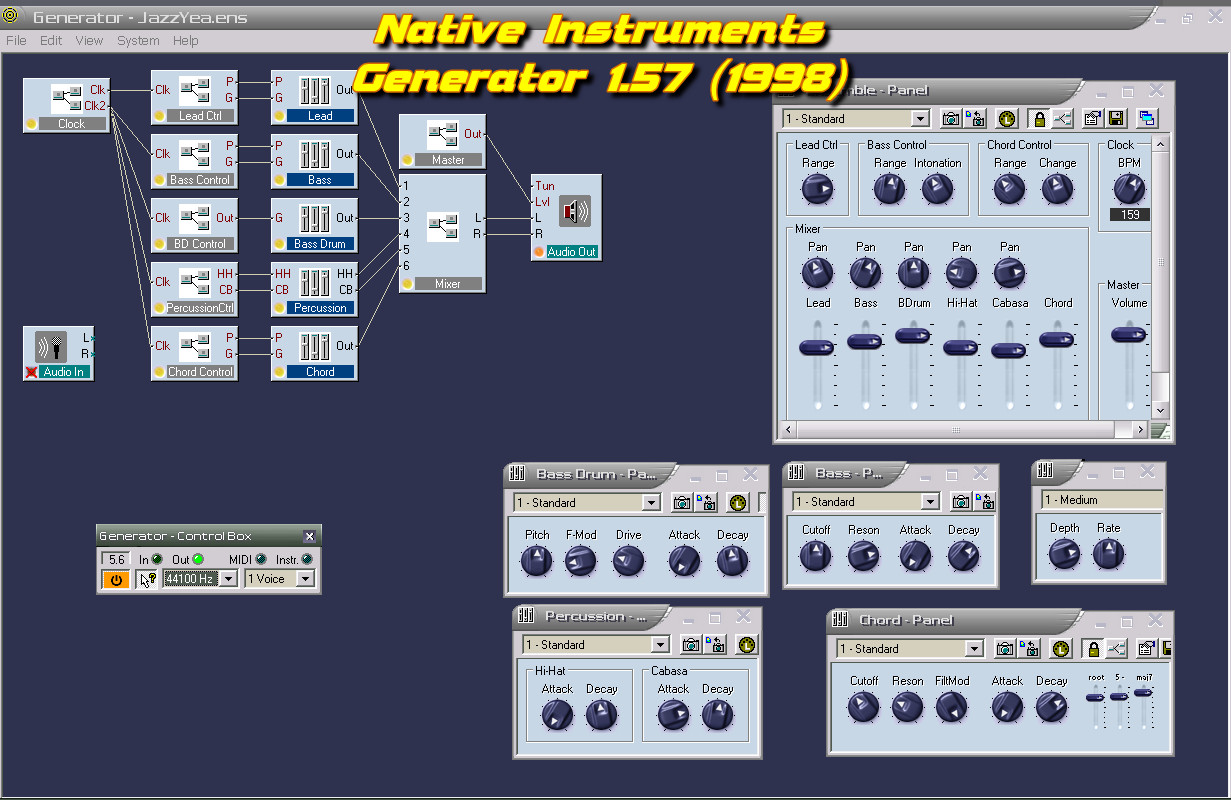This screenshot has height=800, width=1231.
Task: Click the root fader in Chord Panel
Action: pyautogui.click(x=1095, y=697)
